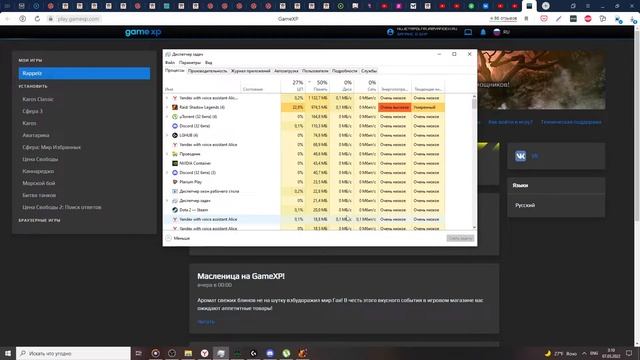
Task: Open the Windows Start menu
Action: pyautogui.click(x=8, y=353)
